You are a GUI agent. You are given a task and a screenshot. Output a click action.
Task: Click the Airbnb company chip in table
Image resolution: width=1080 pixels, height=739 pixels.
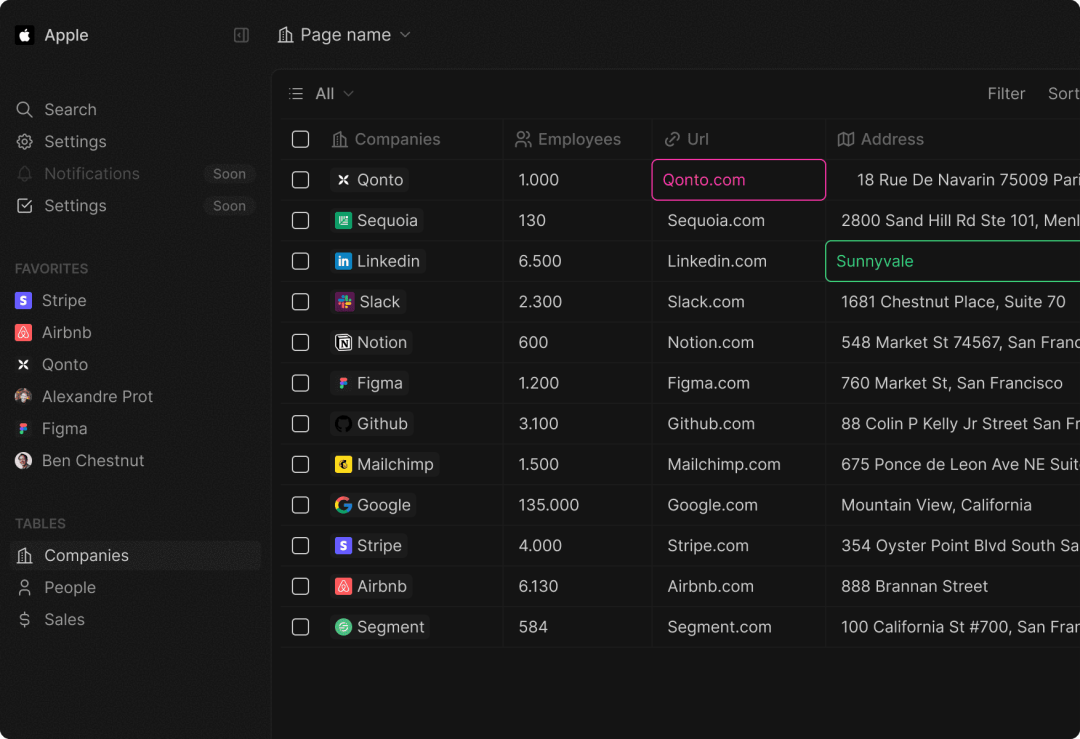point(371,586)
